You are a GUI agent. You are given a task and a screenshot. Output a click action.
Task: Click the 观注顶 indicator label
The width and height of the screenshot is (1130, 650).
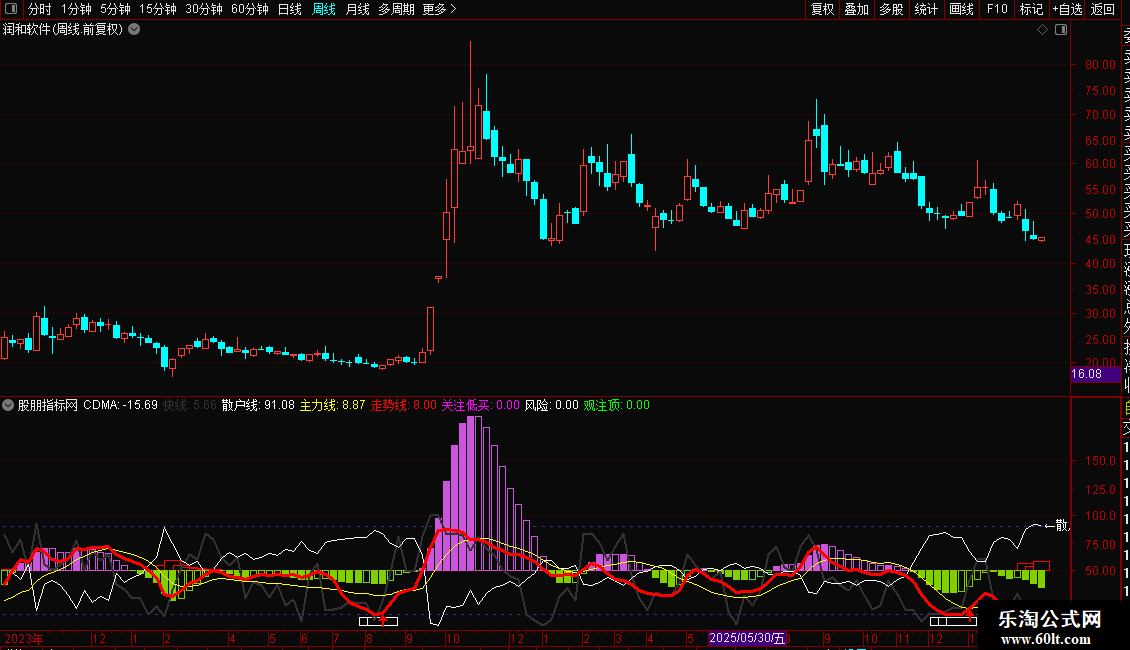pyautogui.click(x=616, y=405)
